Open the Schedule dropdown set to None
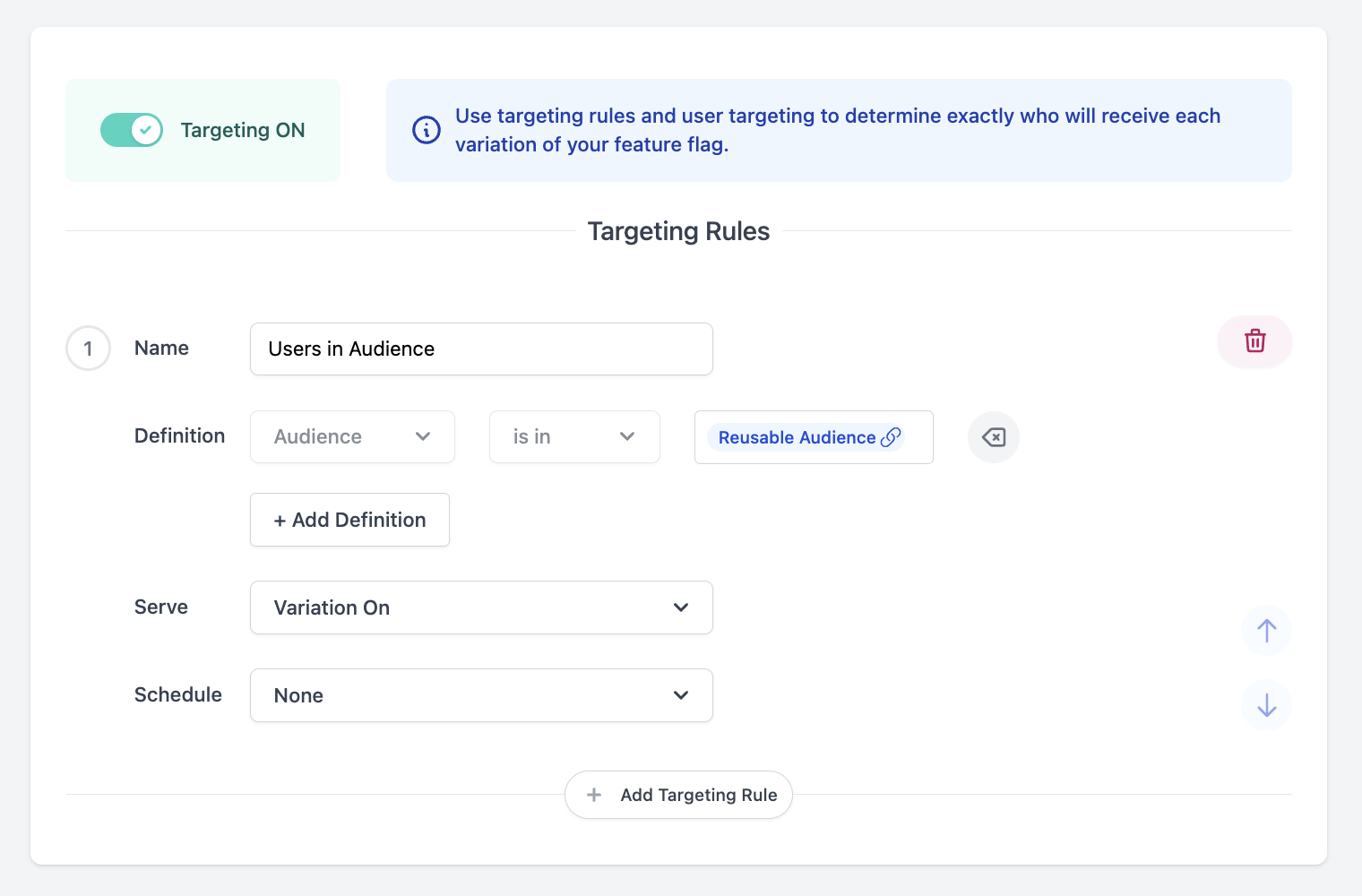 481,695
